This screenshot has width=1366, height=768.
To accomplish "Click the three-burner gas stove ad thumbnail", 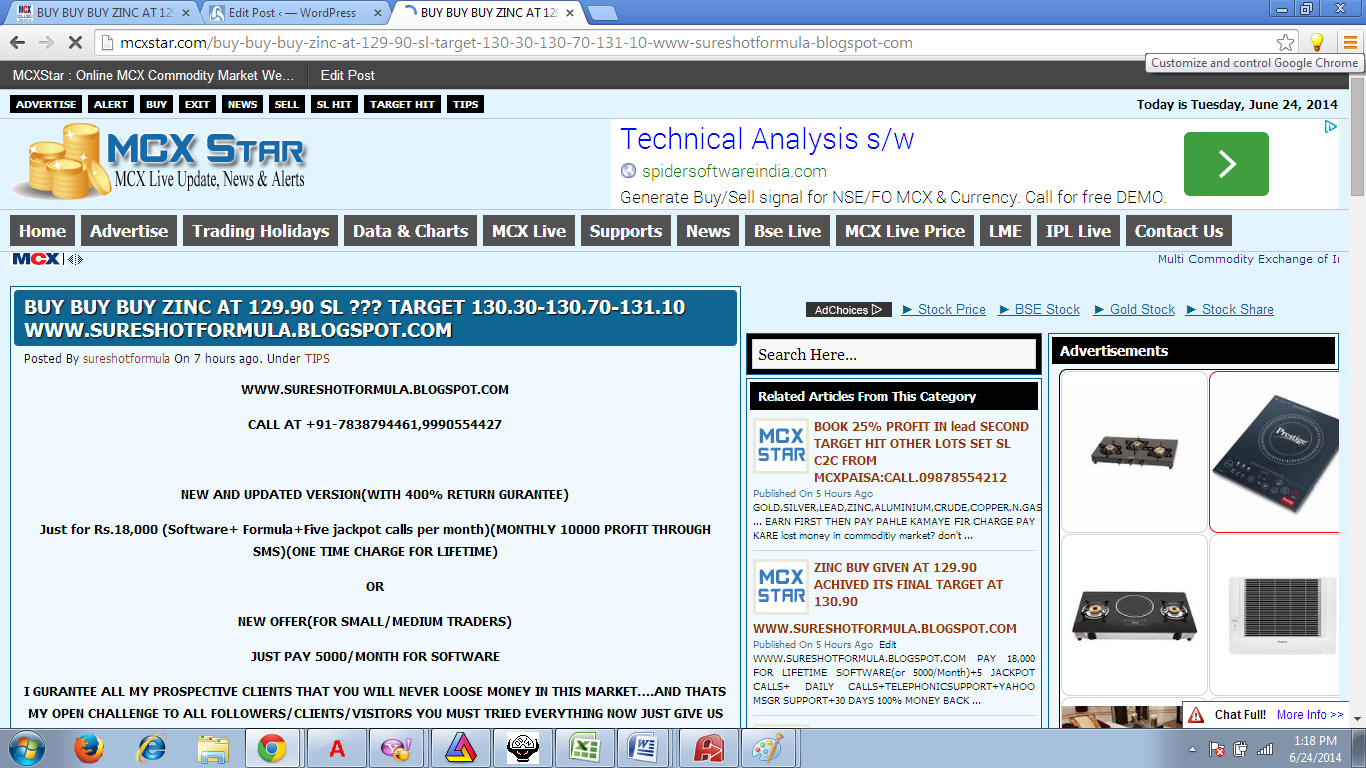I will [1134, 452].
